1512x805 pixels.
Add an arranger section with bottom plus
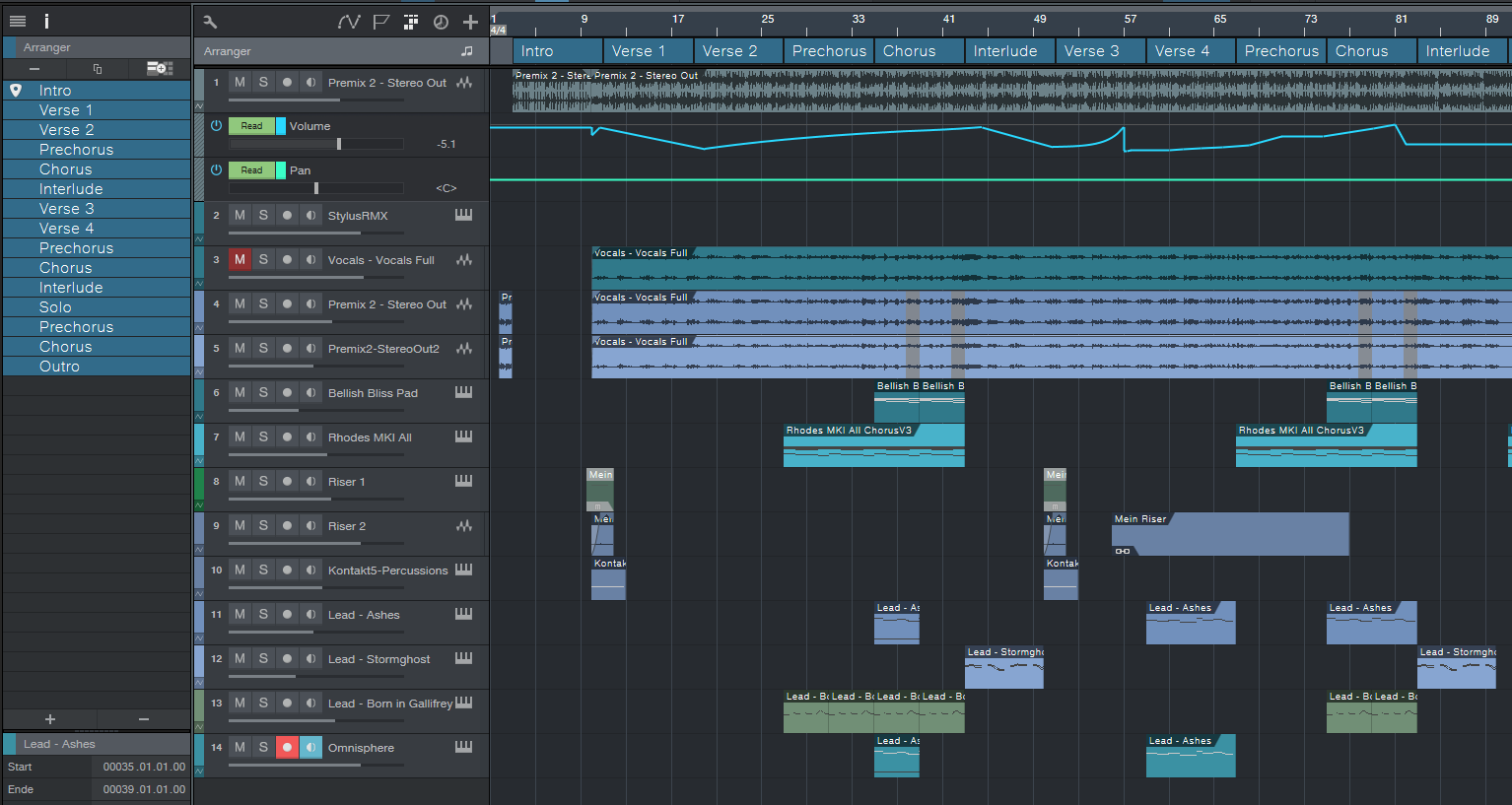50,719
